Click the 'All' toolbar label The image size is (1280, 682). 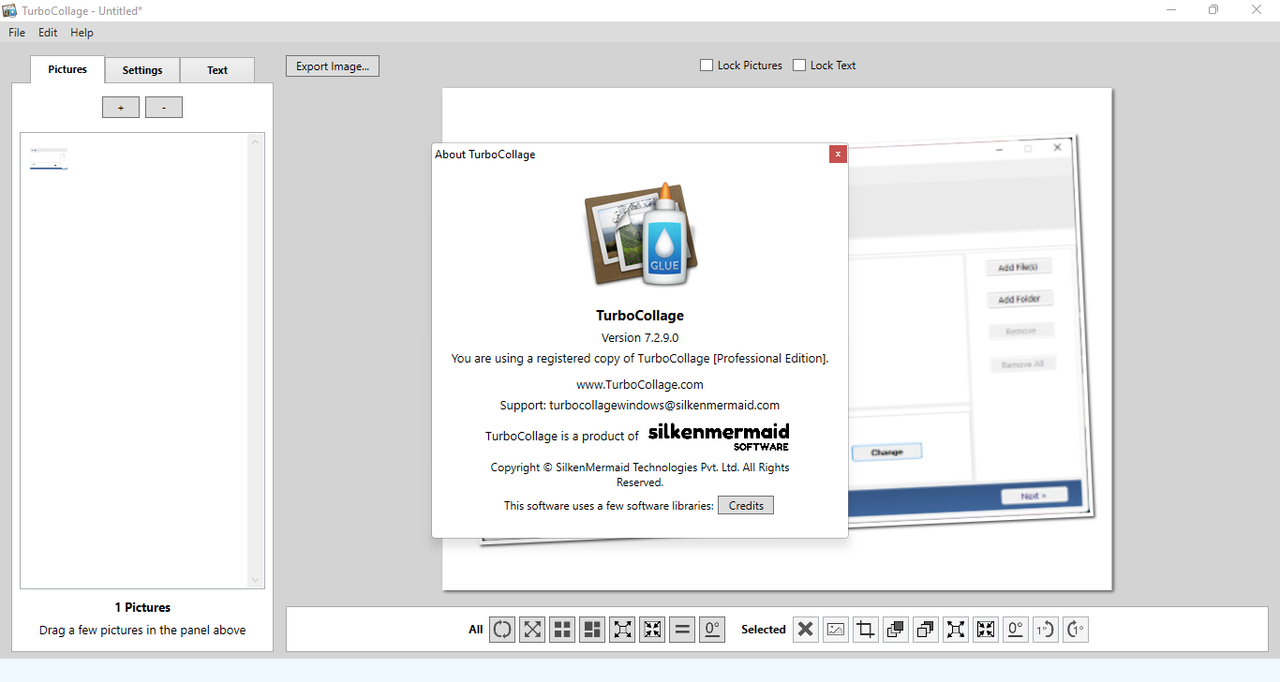(476, 629)
